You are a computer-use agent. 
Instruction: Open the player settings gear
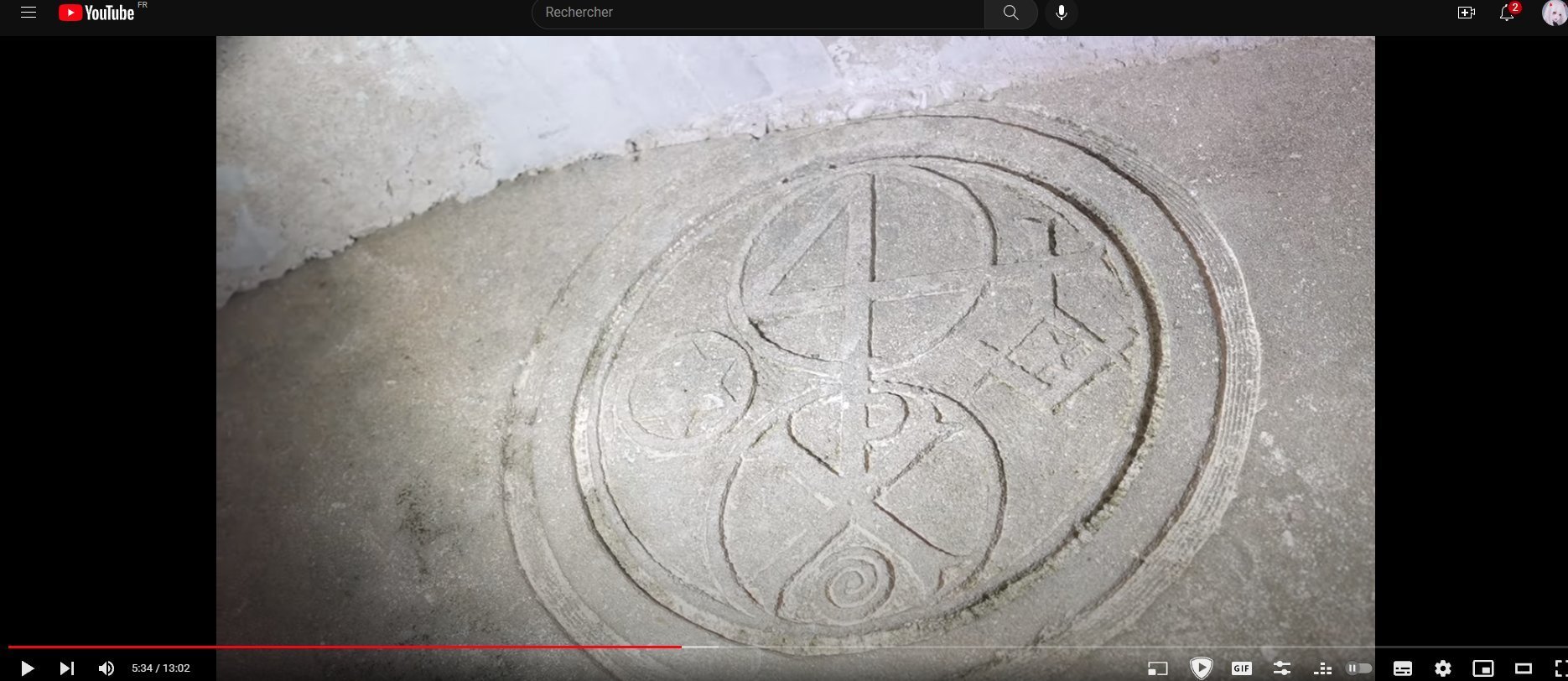[1443, 668]
